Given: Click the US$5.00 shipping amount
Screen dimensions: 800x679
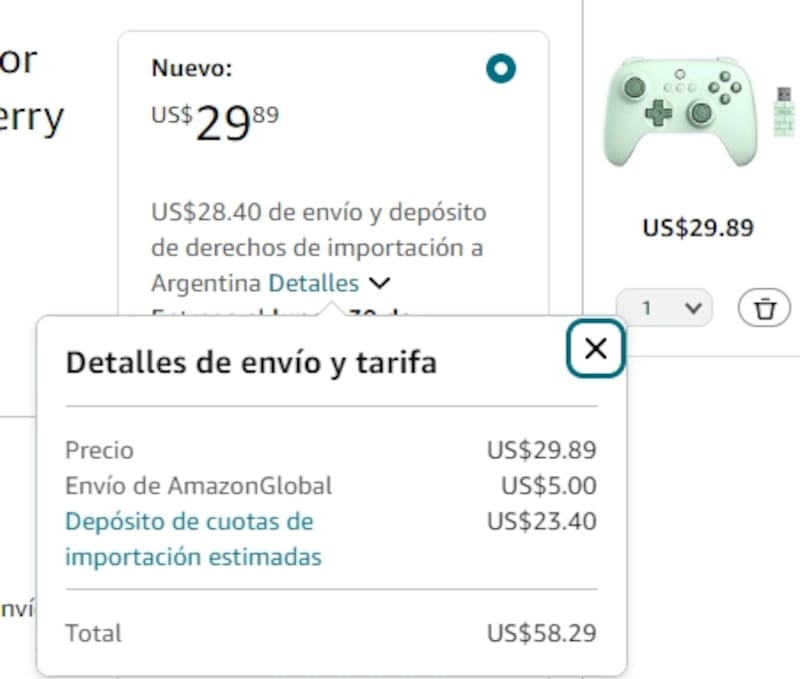Looking at the screenshot, I should [x=548, y=486].
